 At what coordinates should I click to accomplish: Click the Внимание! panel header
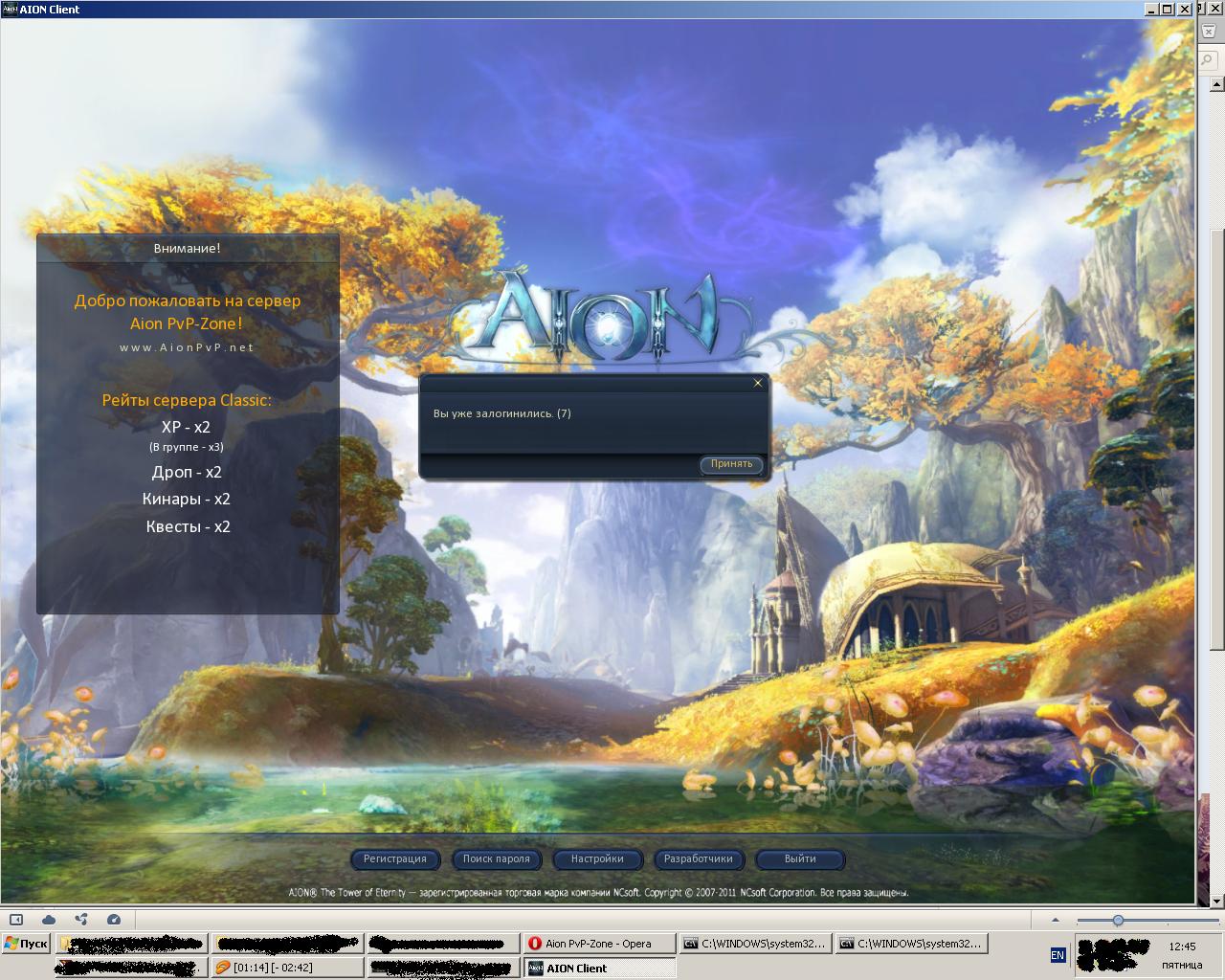tap(188, 248)
